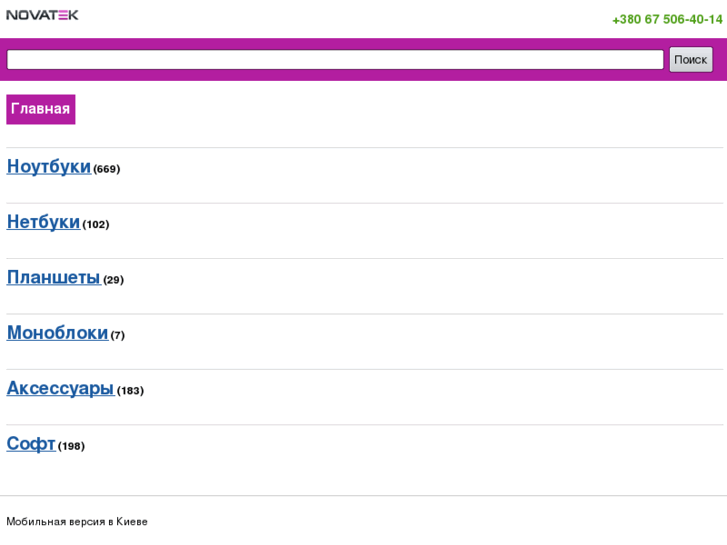Click the (198) count beside Софт
The width and height of the screenshot is (727, 545).
tap(72, 446)
